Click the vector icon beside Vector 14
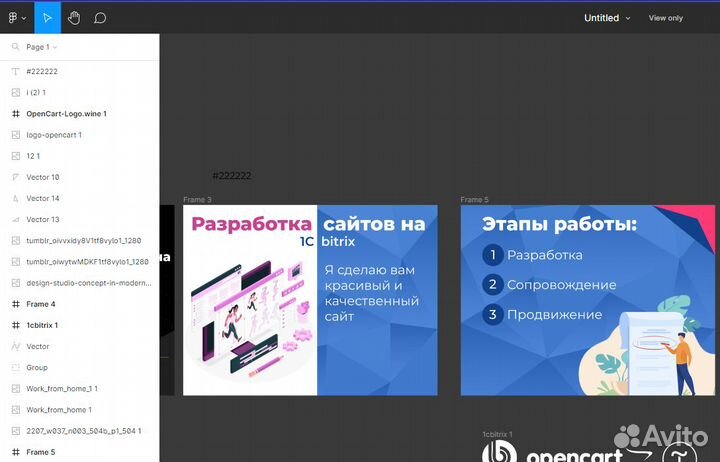The width and height of the screenshot is (720, 462). pyautogui.click(x=16, y=198)
